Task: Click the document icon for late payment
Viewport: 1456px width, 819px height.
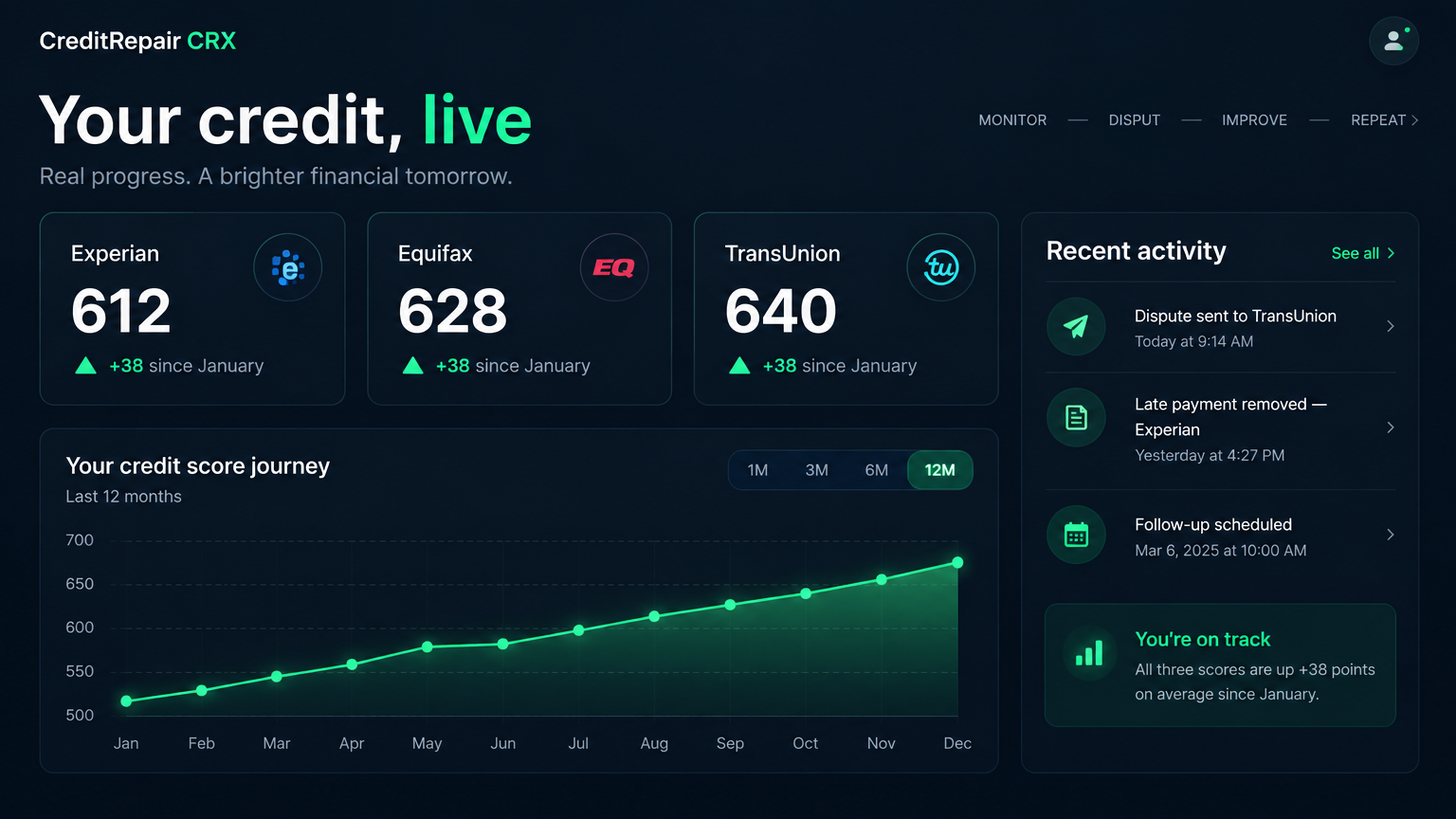Action: click(1076, 417)
